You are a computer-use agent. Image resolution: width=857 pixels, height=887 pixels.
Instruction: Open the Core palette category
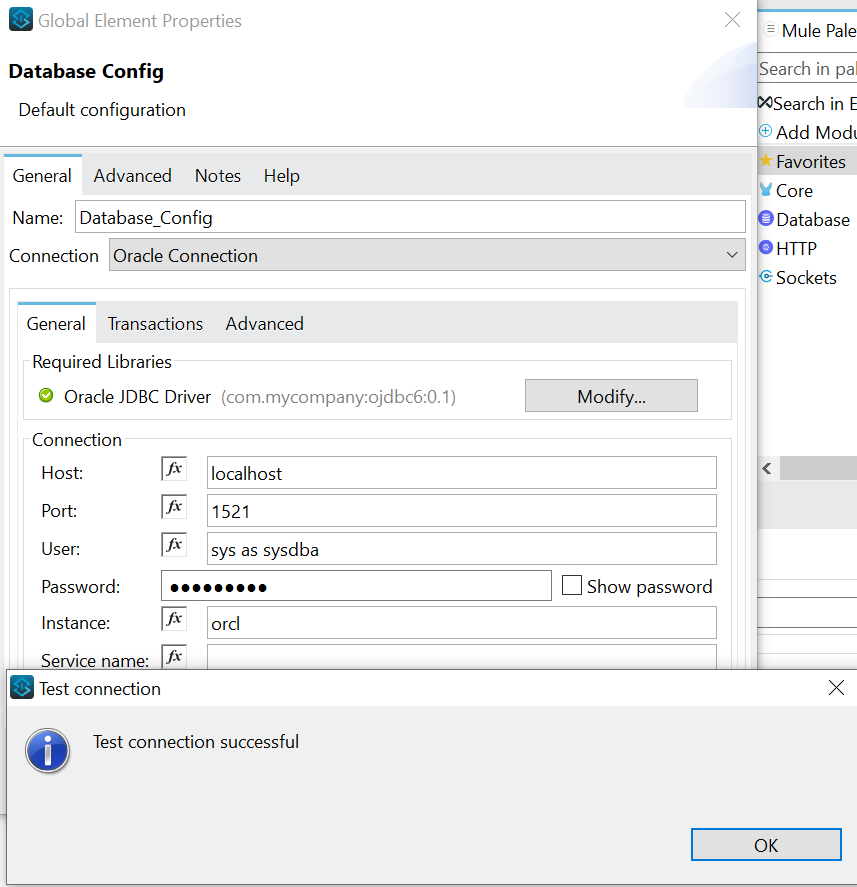(793, 190)
